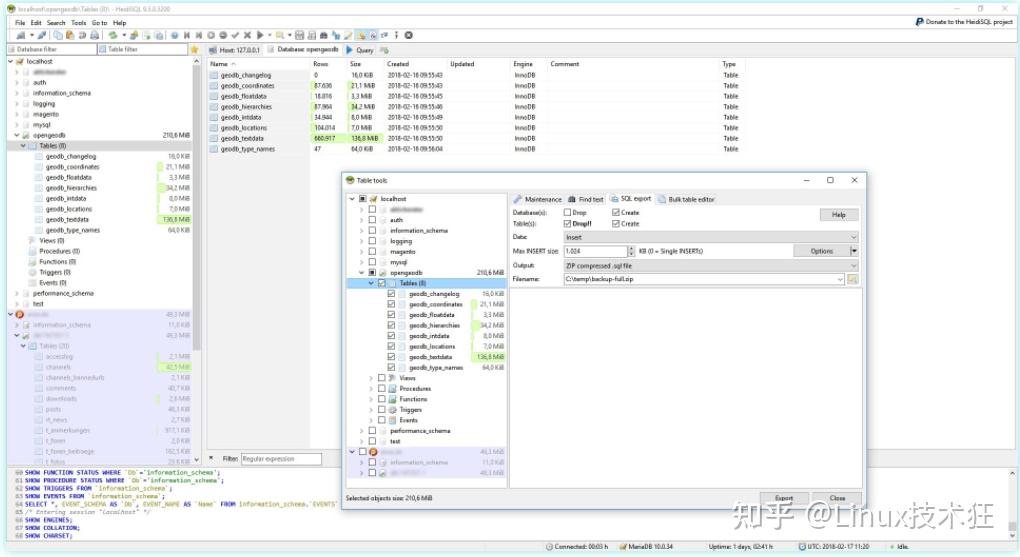This screenshot has height=557, width=1020.
Task: Switch to Maintenance tab in Table tools
Action: (537, 199)
